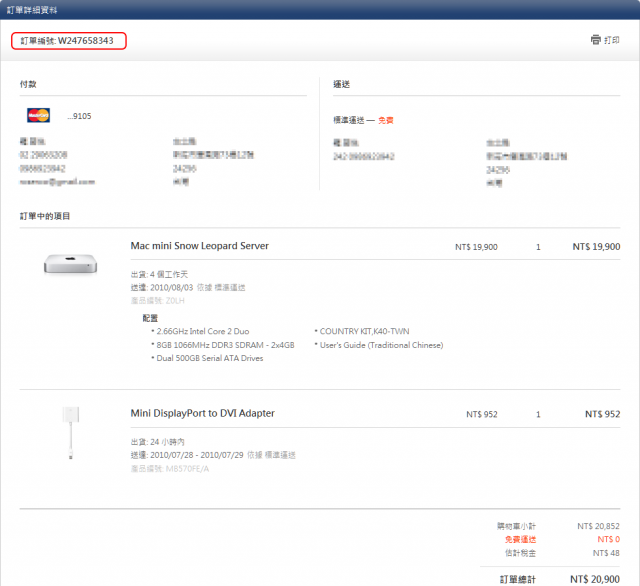Select 8GB 1066MHz DDR3 SDRAM spec
640x586 pixels.
coord(225,345)
